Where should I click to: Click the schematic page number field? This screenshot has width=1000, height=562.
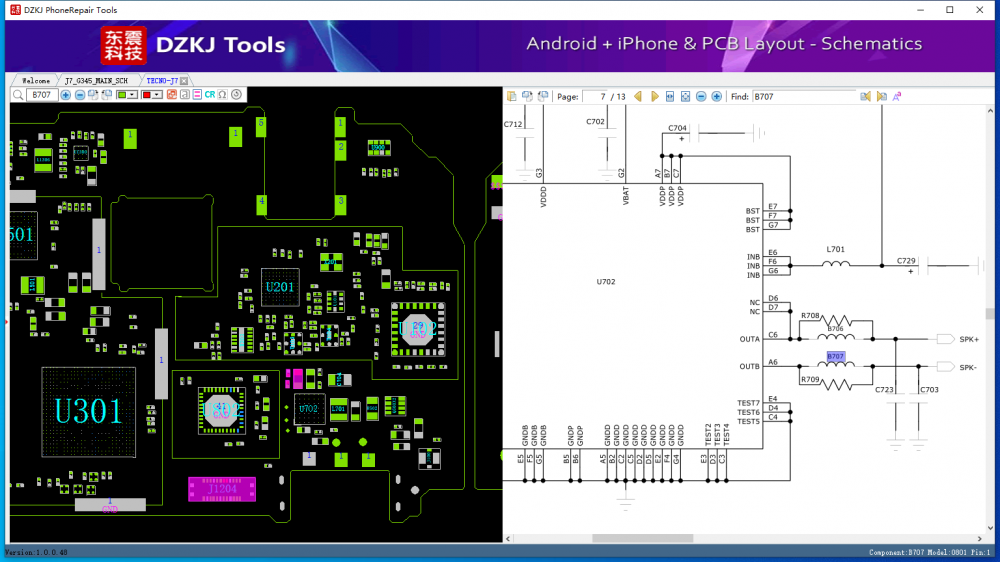[x=595, y=96]
